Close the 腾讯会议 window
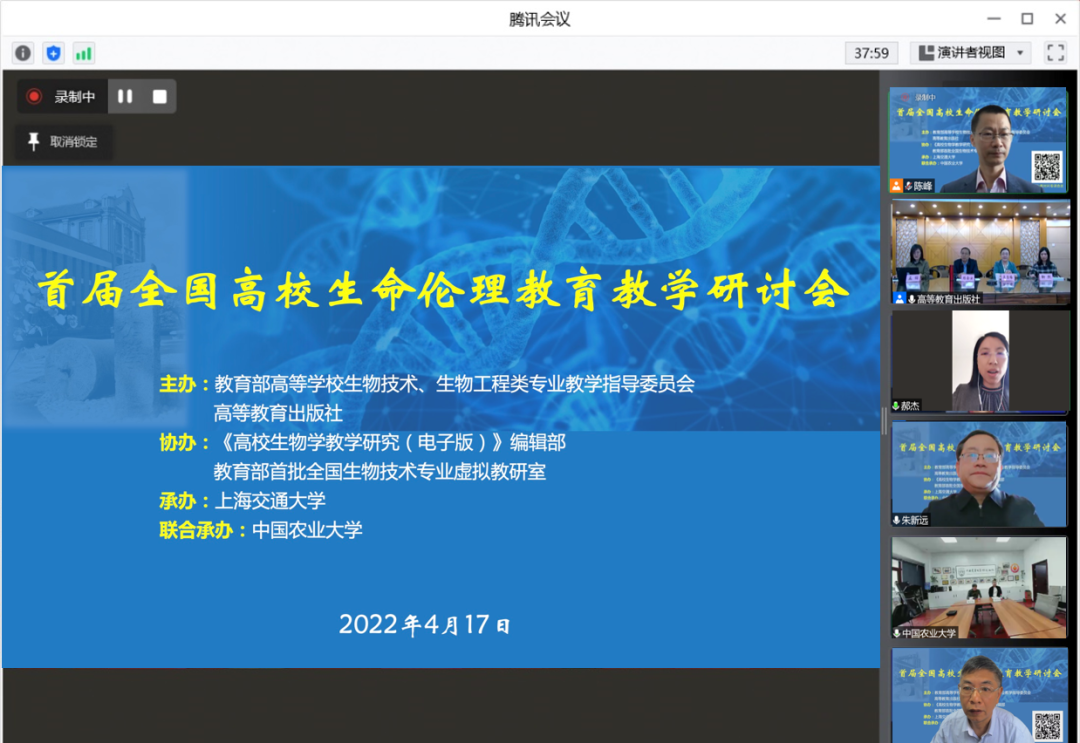This screenshot has width=1080, height=743. tap(1061, 19)
